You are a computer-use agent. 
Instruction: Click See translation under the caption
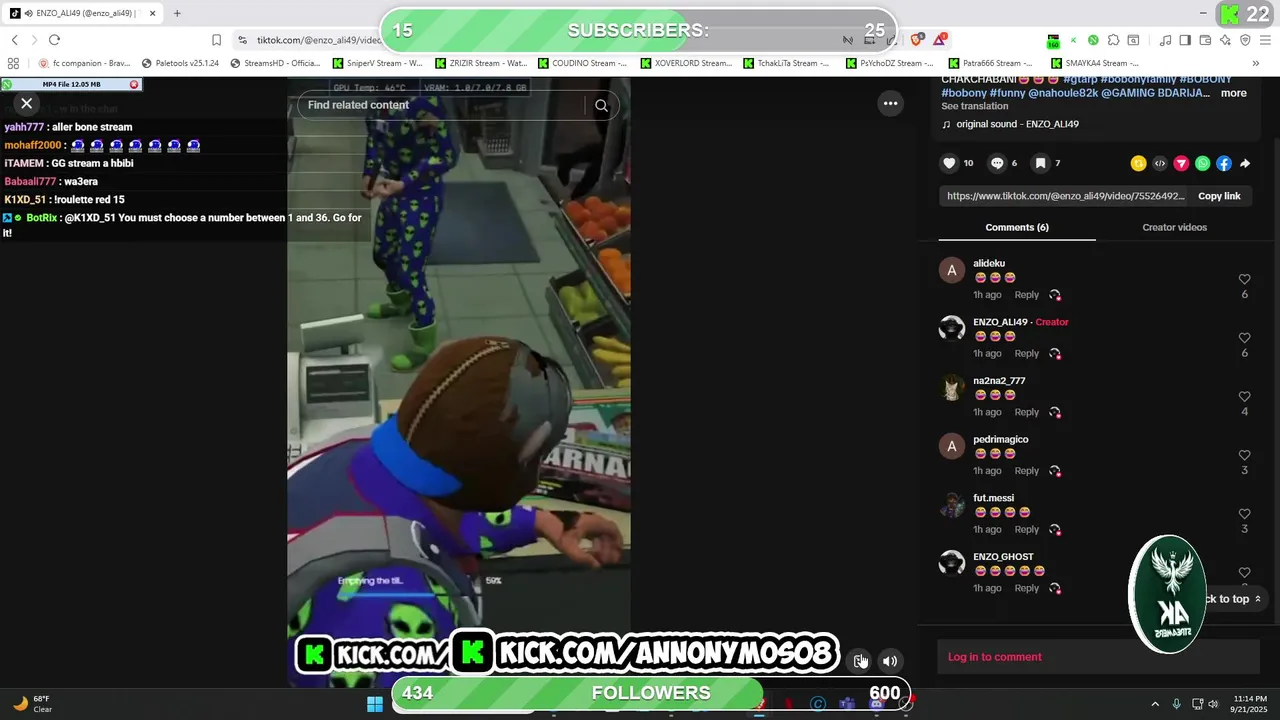pos(975,106)
